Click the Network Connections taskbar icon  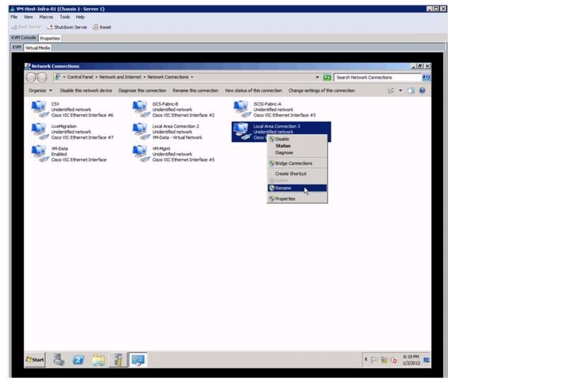(138, 359)
